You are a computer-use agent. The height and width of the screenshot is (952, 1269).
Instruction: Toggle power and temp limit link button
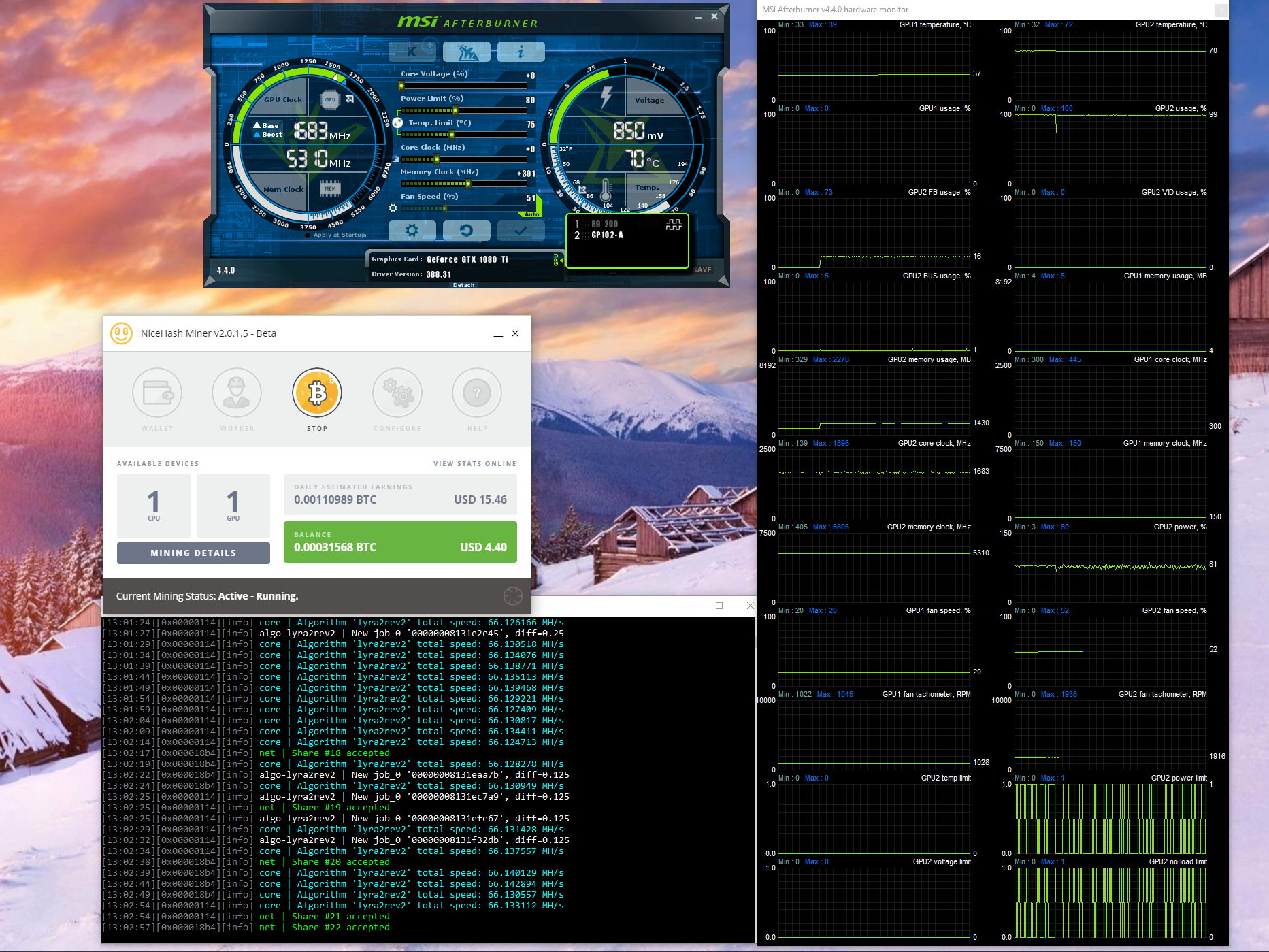coord(397,123)
